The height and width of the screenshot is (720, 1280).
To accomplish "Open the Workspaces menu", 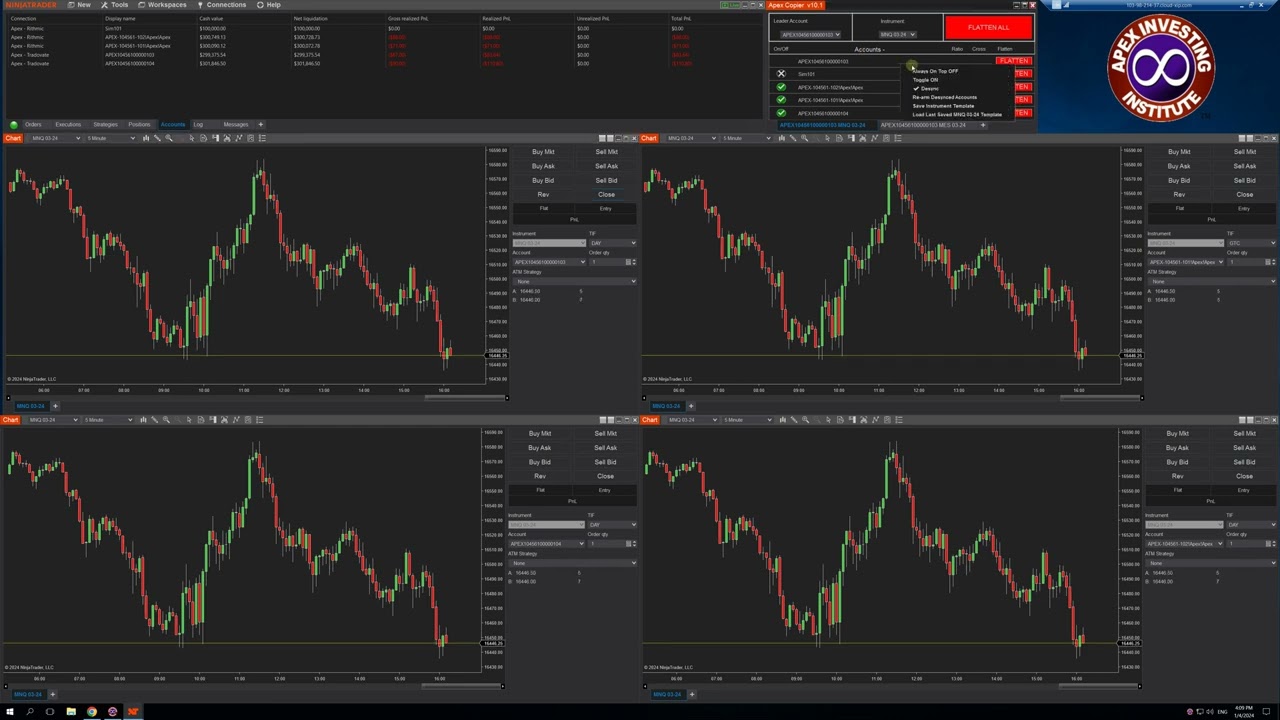I will (x=163, y=5).
